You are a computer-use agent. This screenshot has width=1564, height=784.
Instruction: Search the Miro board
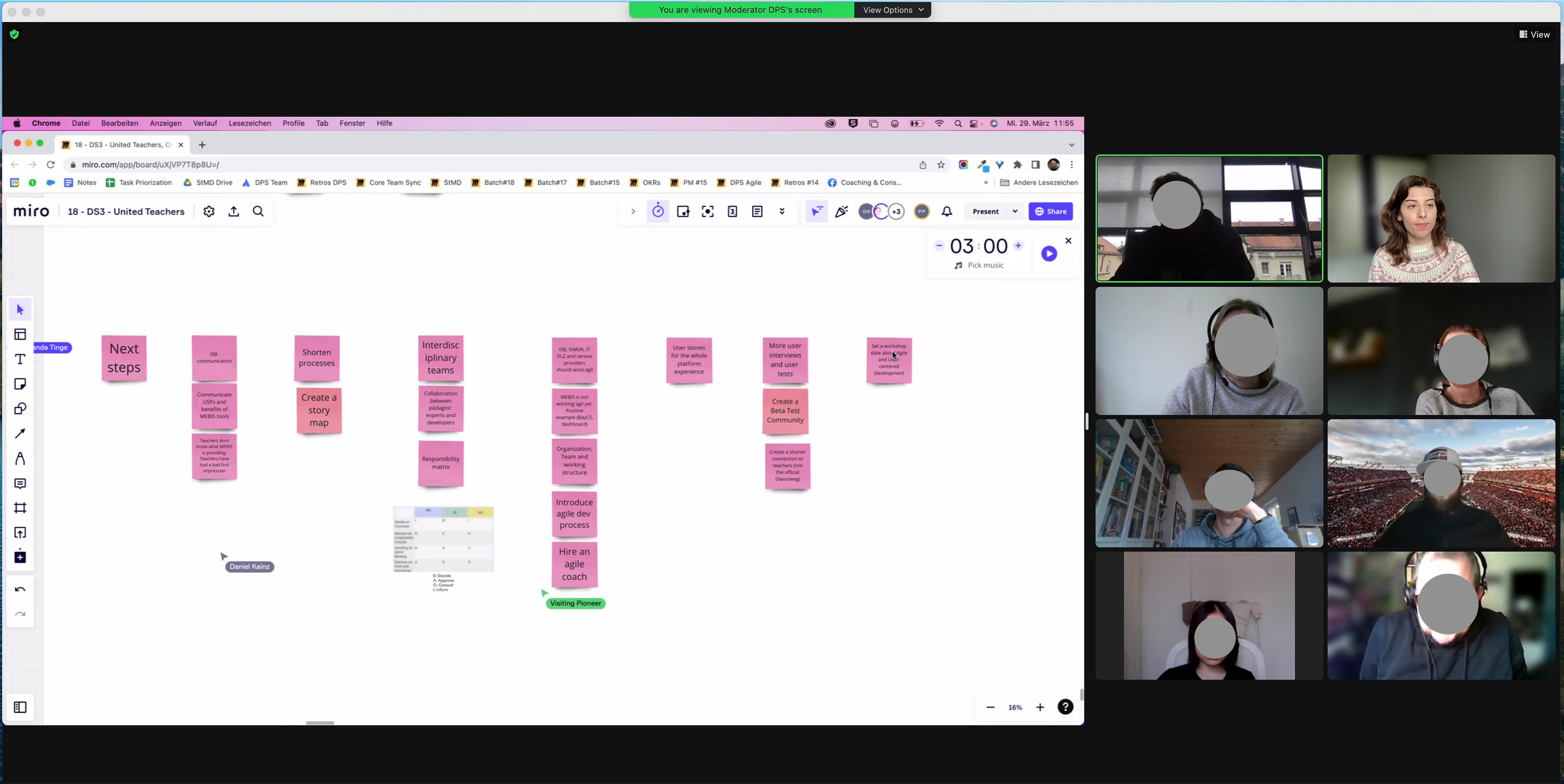pos(259,211)
